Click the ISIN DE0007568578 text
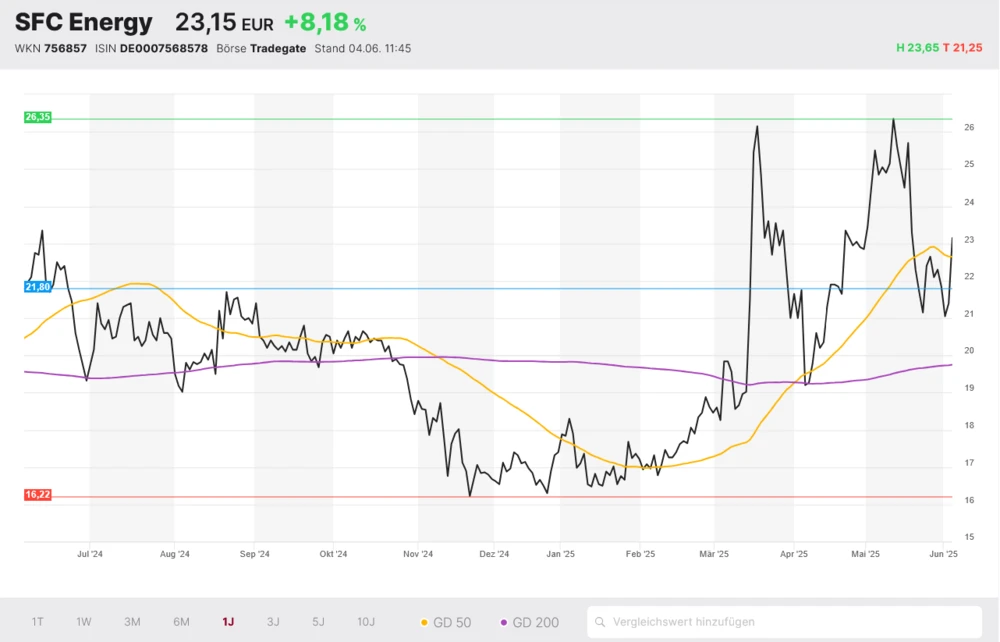 pyautogui.click(x=151, y=48)
